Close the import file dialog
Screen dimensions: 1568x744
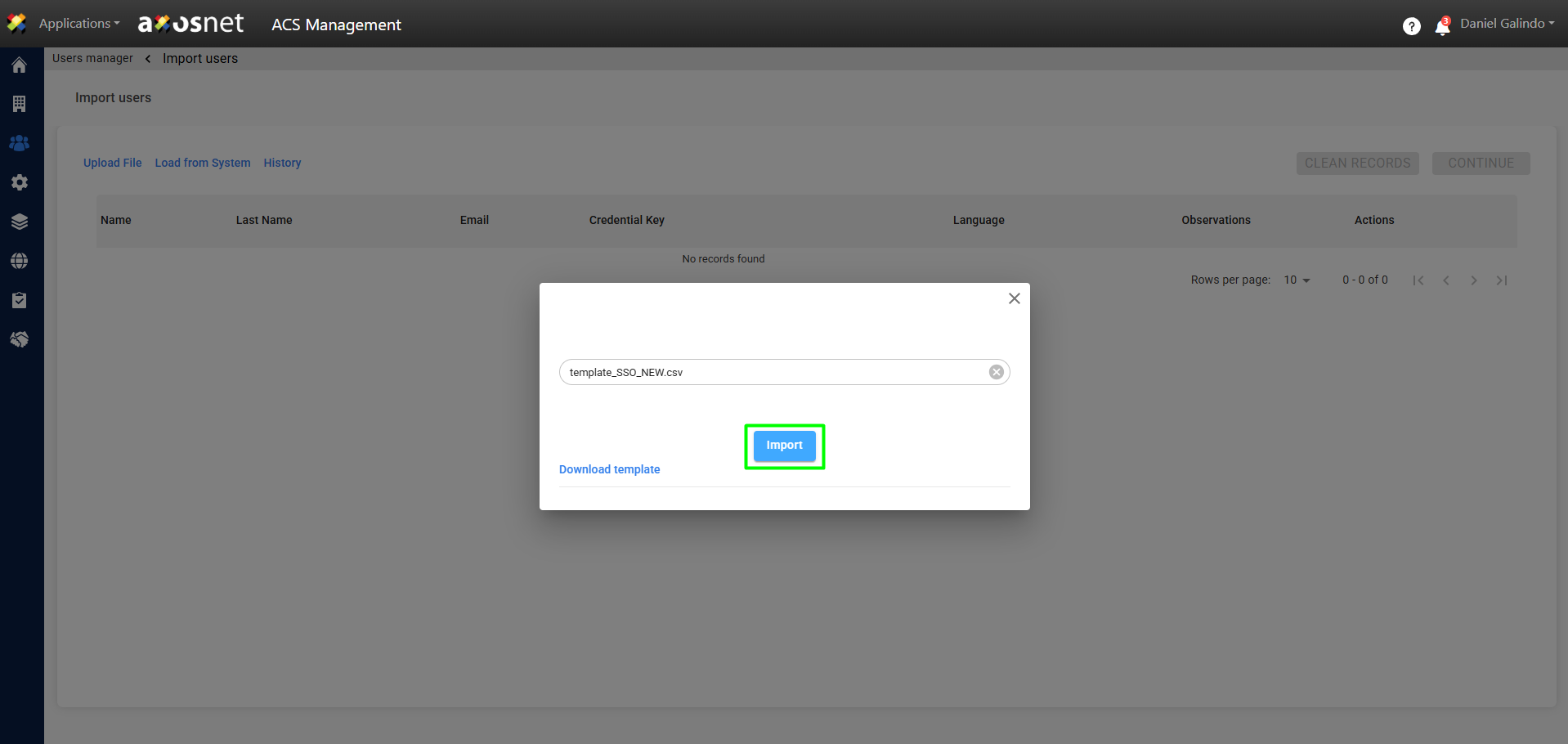point(1014,298)
